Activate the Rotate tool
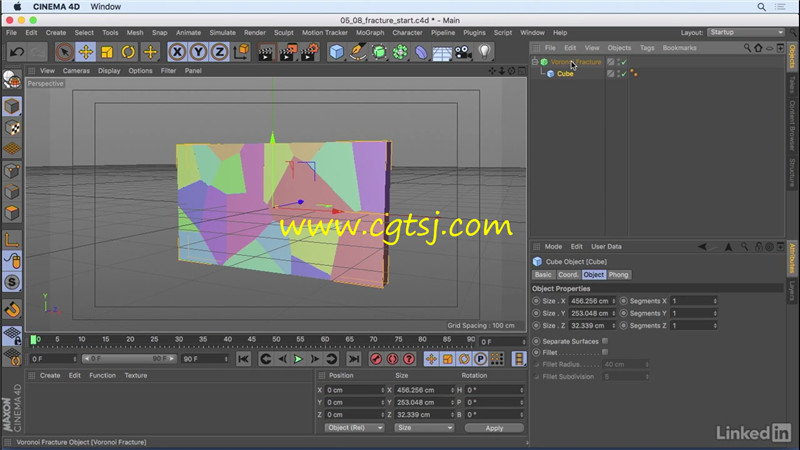The height and width of the screenshot is (450, 800). tap(128, 52)
